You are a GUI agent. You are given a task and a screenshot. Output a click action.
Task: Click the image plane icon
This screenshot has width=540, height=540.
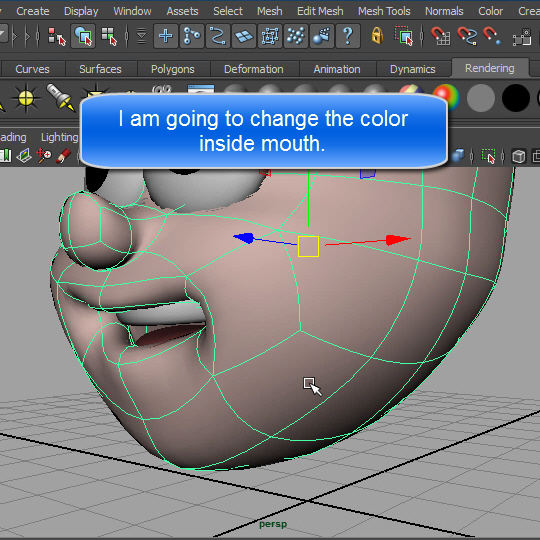coord(24,156)
